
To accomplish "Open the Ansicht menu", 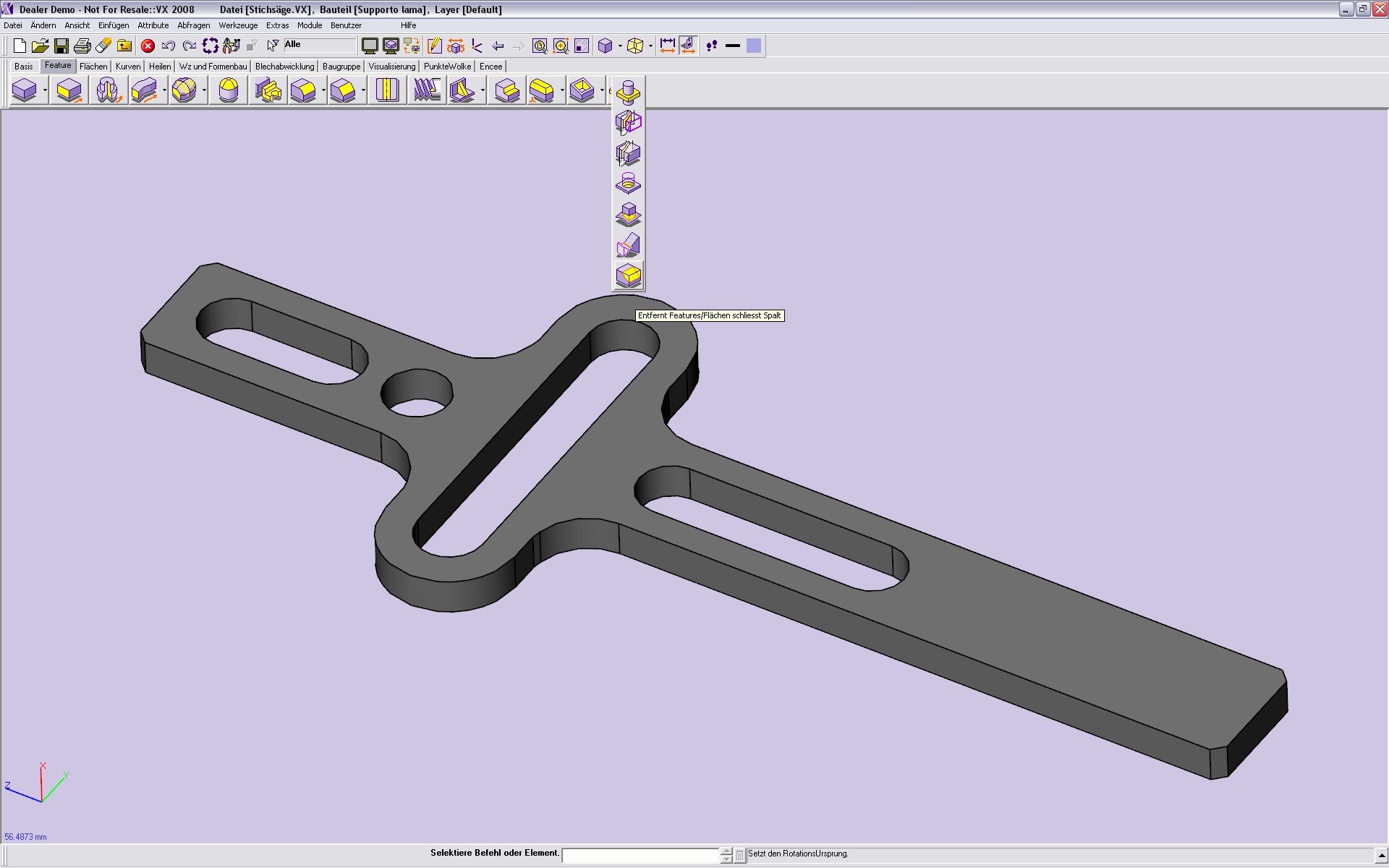I will [x=77, y=25].
